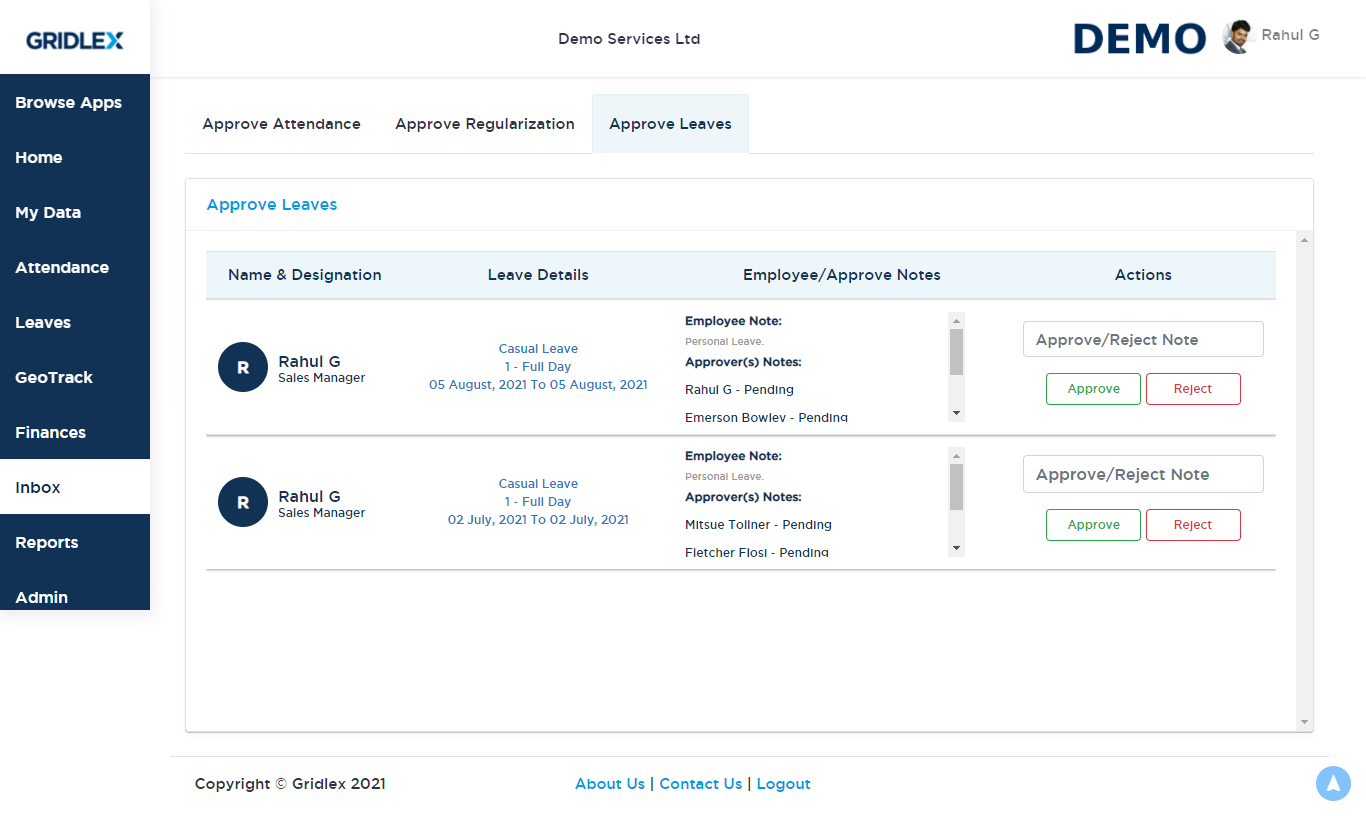Viewport: 1366px width, 816px height.
Task: Click main panel scrollbar up arrow
Action: tap(1304, 240)
